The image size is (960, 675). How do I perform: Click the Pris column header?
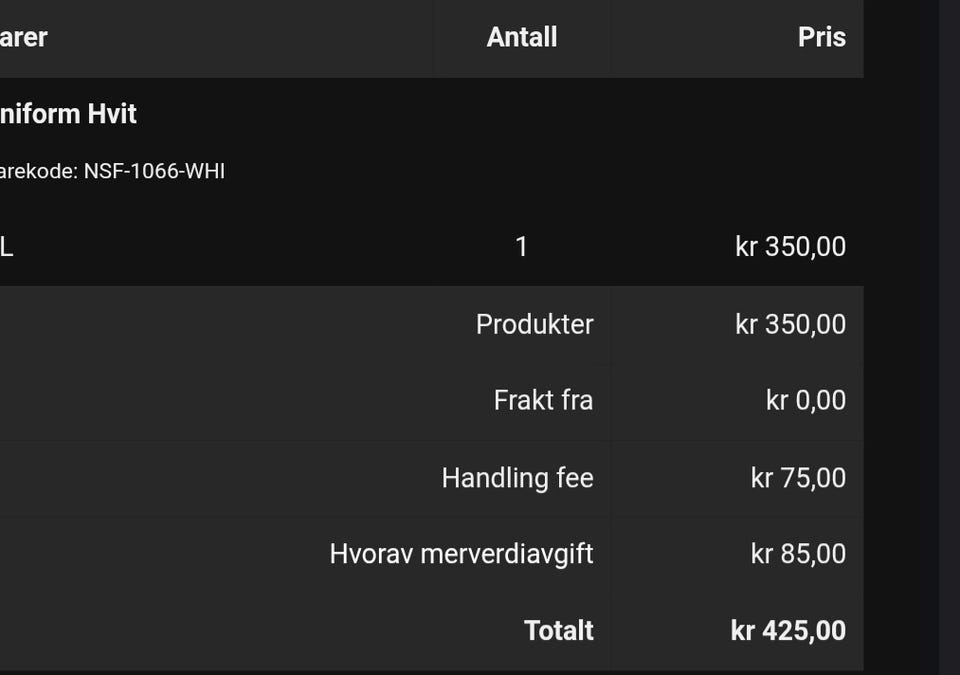pos(822,37)
